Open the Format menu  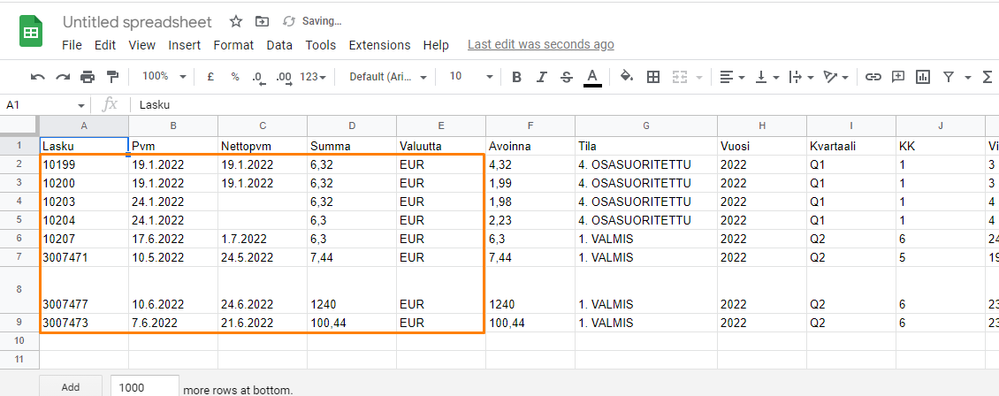pos(233,45)
